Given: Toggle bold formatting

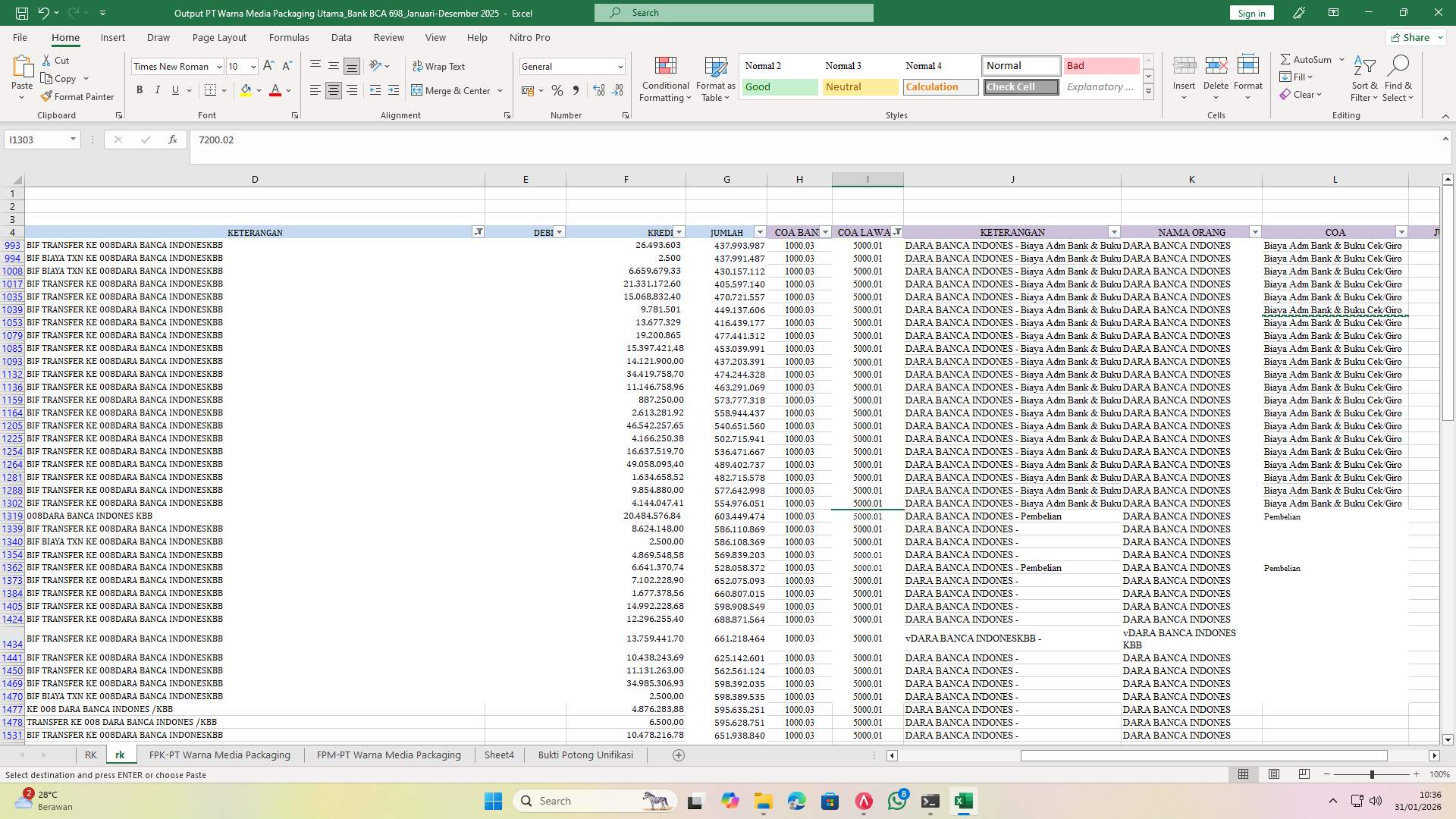Looking at the screenshot, I should tap(140, 89).
